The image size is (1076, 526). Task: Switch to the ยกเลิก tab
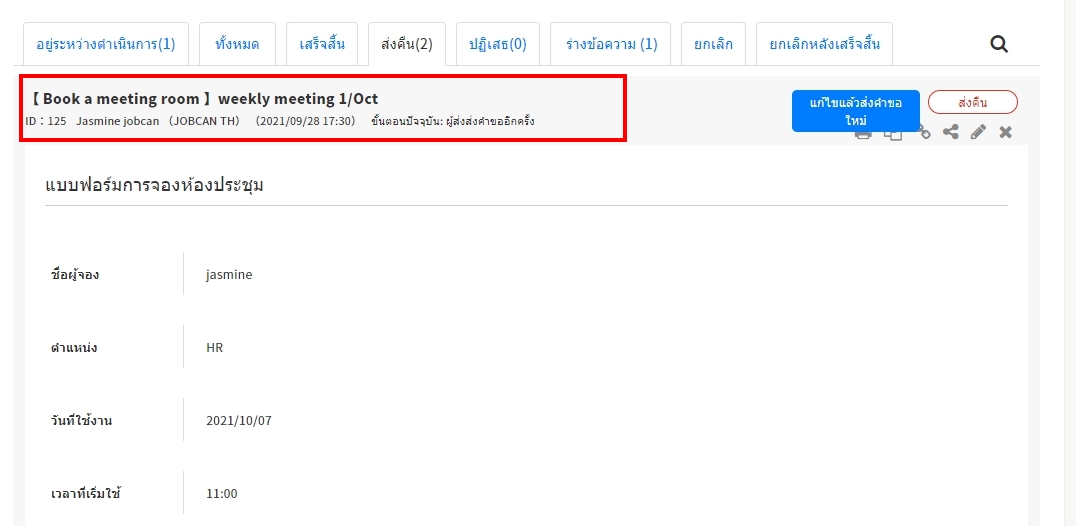click(x=713, y=44)
